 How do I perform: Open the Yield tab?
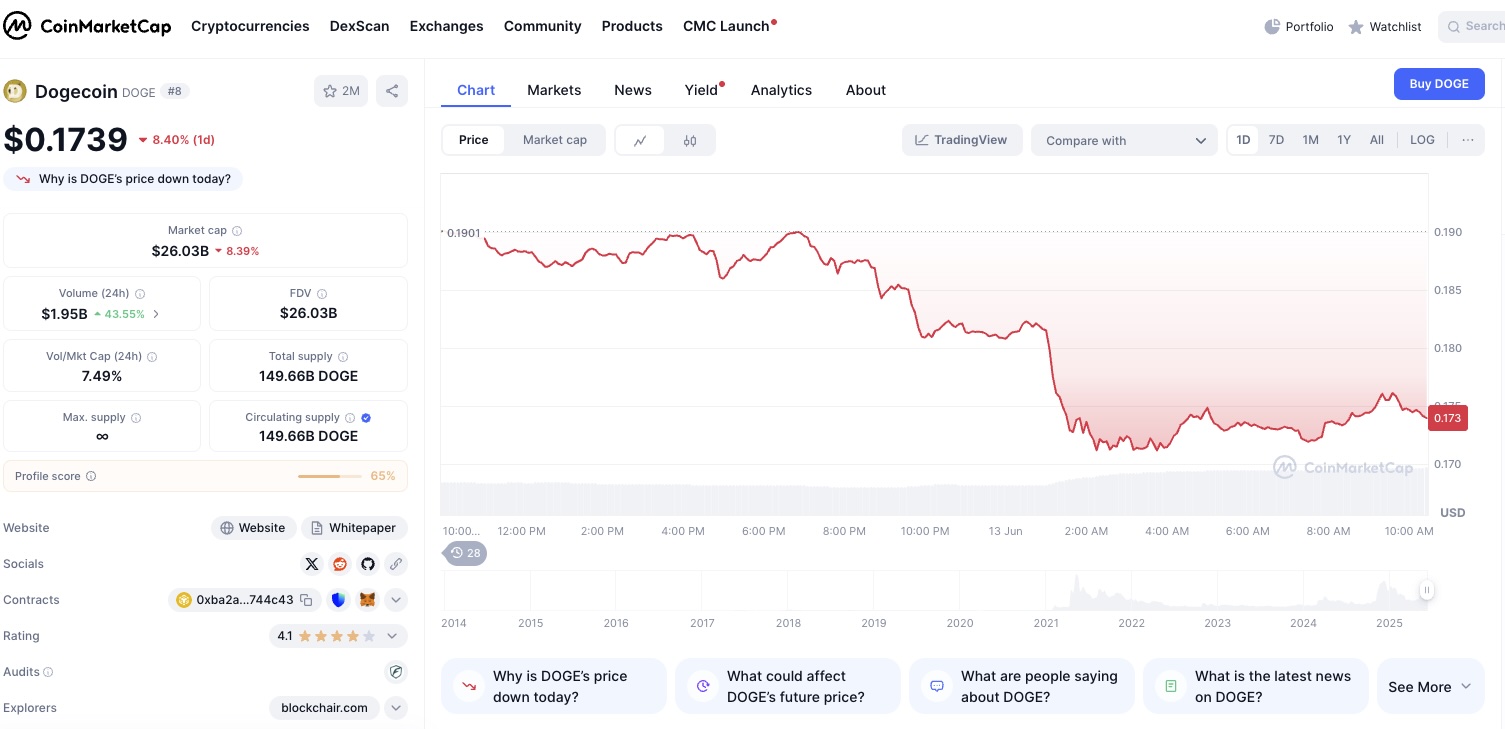[702, 90]
